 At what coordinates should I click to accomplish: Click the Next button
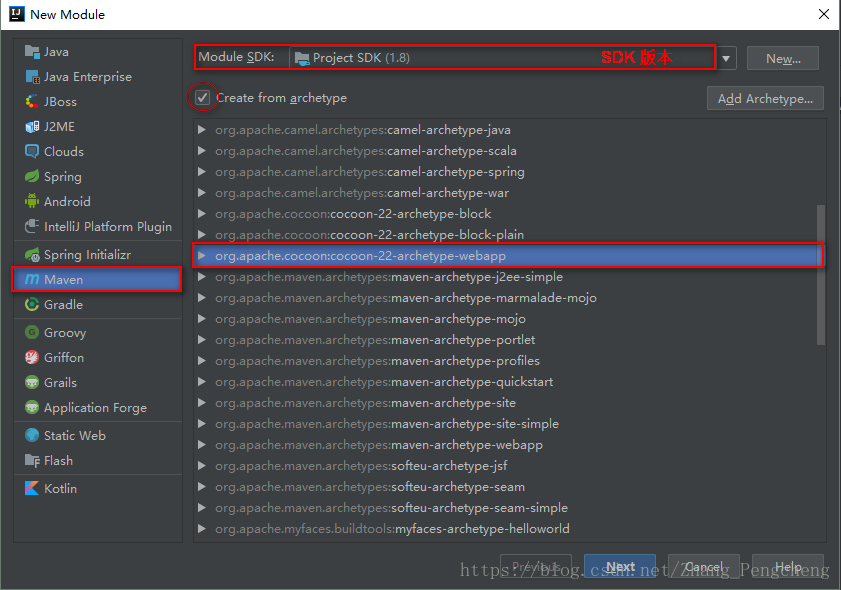(620, 566)
